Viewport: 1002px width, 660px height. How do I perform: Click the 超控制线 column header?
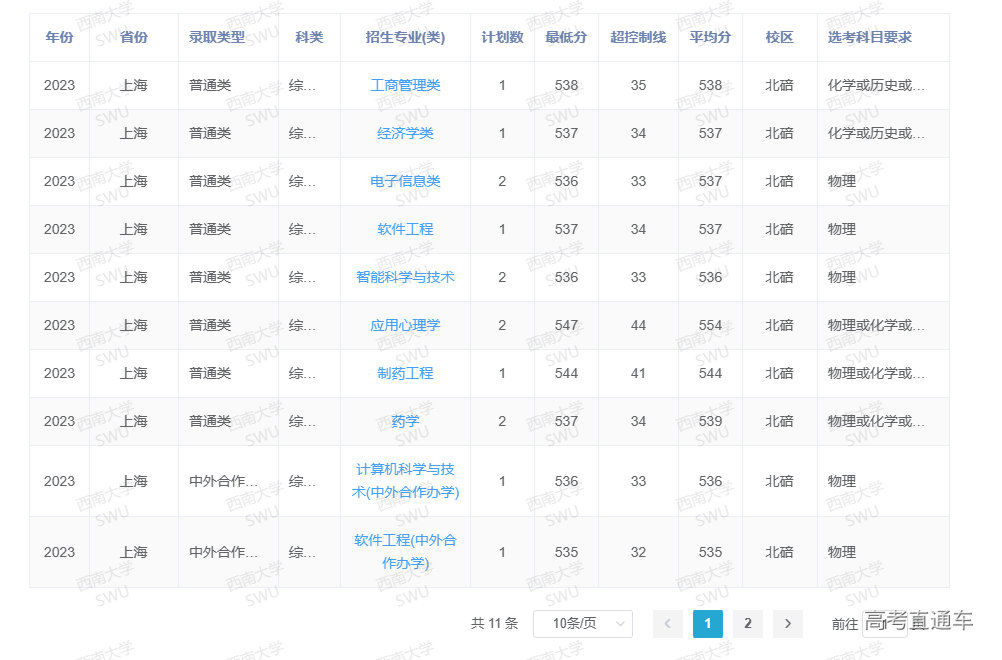(x=638, y=38)
